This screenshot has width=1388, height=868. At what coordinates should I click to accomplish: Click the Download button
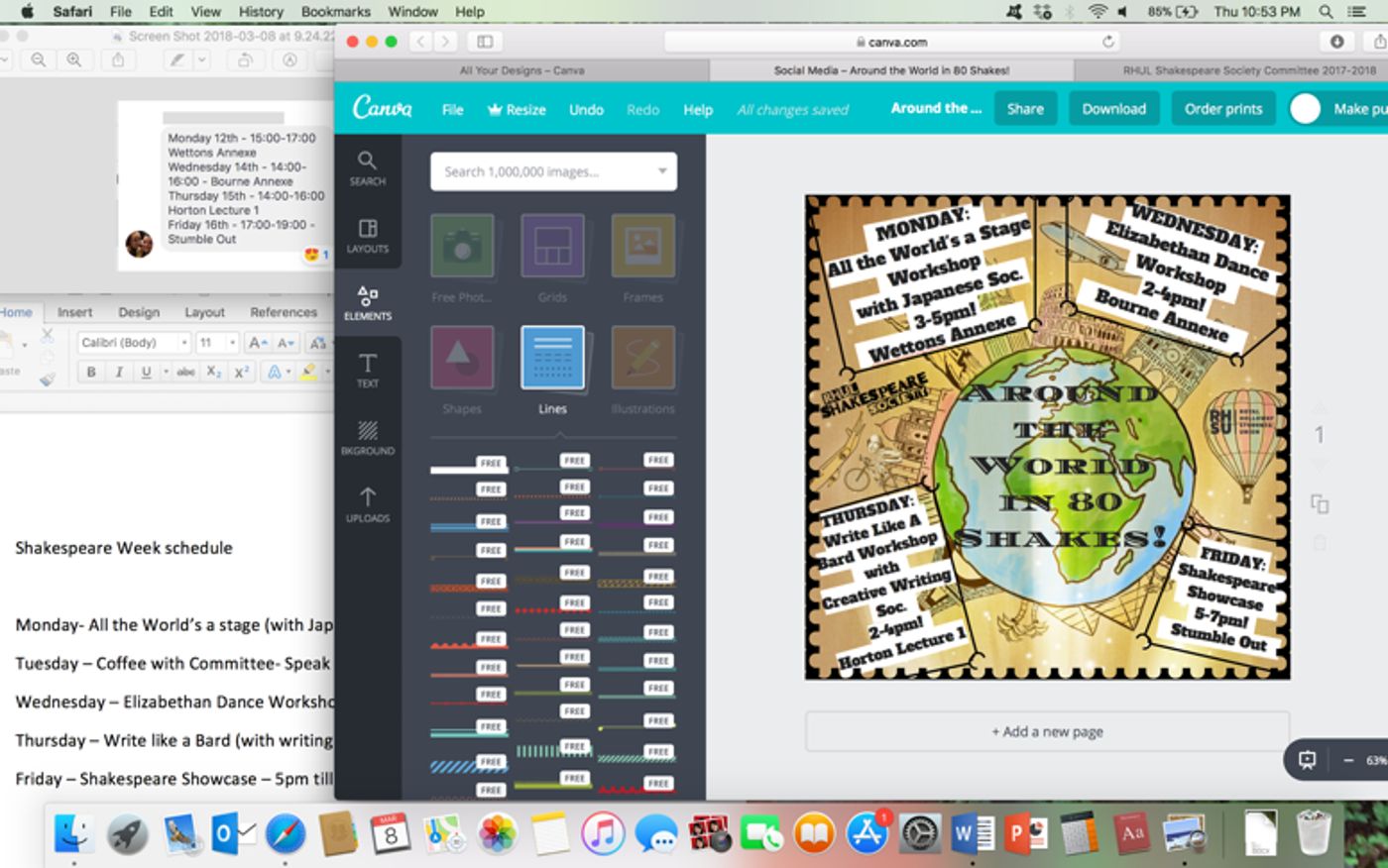tap(1113, 109)
